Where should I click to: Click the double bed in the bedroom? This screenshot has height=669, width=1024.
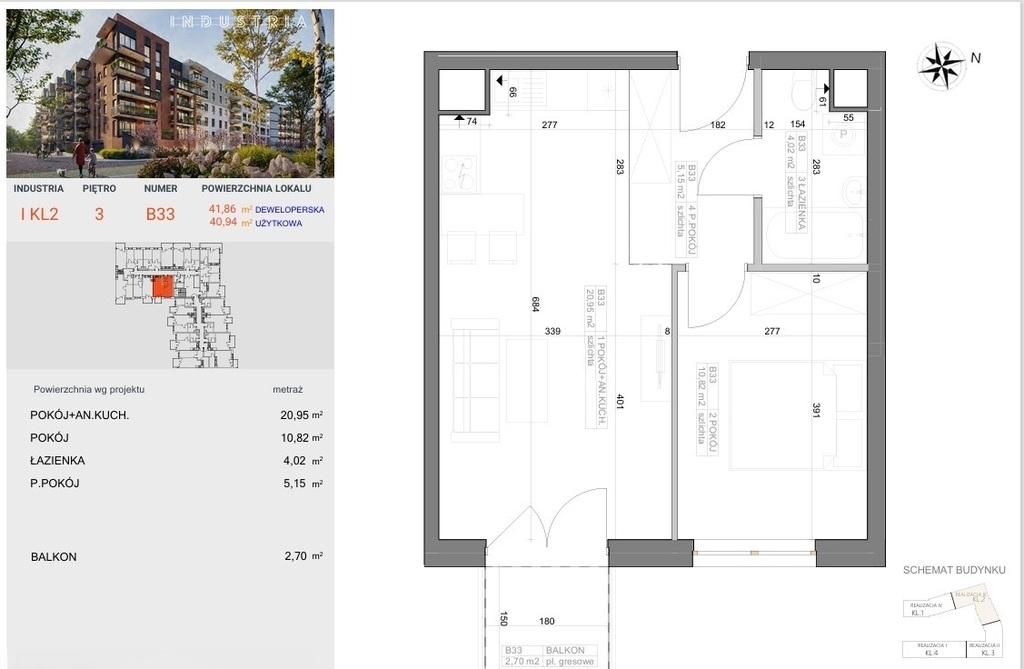click(x=795, y=415)
